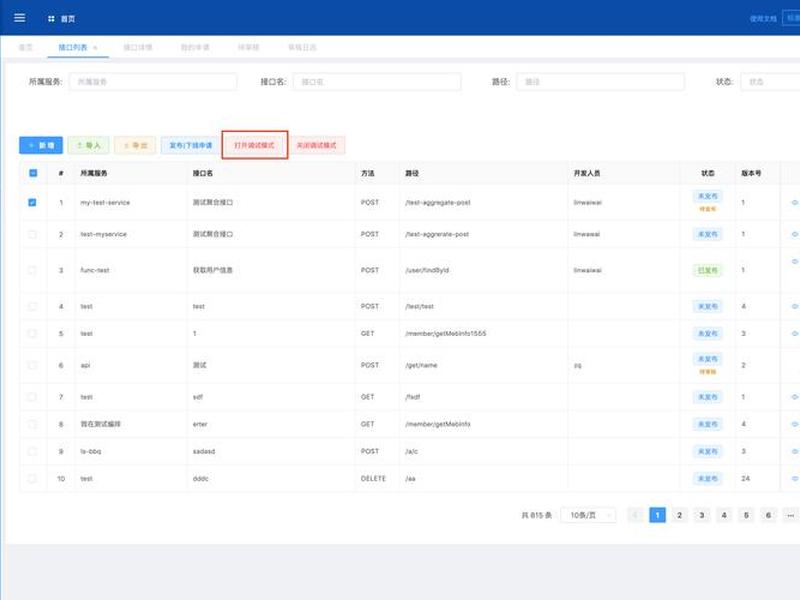
Task: Click the 获取用户信息 interface name cell
Action: tap(213, 270)
